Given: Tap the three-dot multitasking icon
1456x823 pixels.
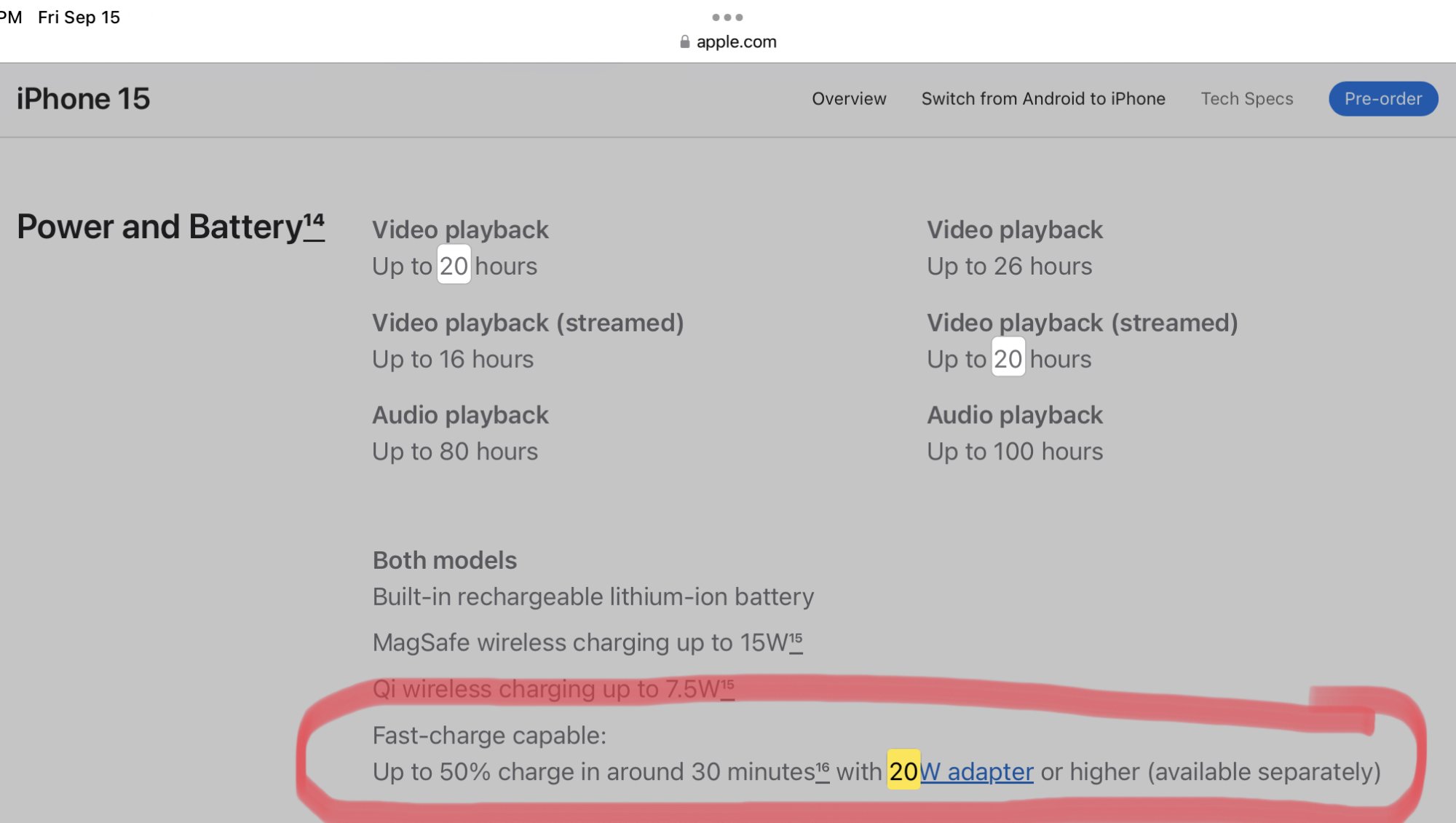Looking at the screenshot, I should point(727,17).
